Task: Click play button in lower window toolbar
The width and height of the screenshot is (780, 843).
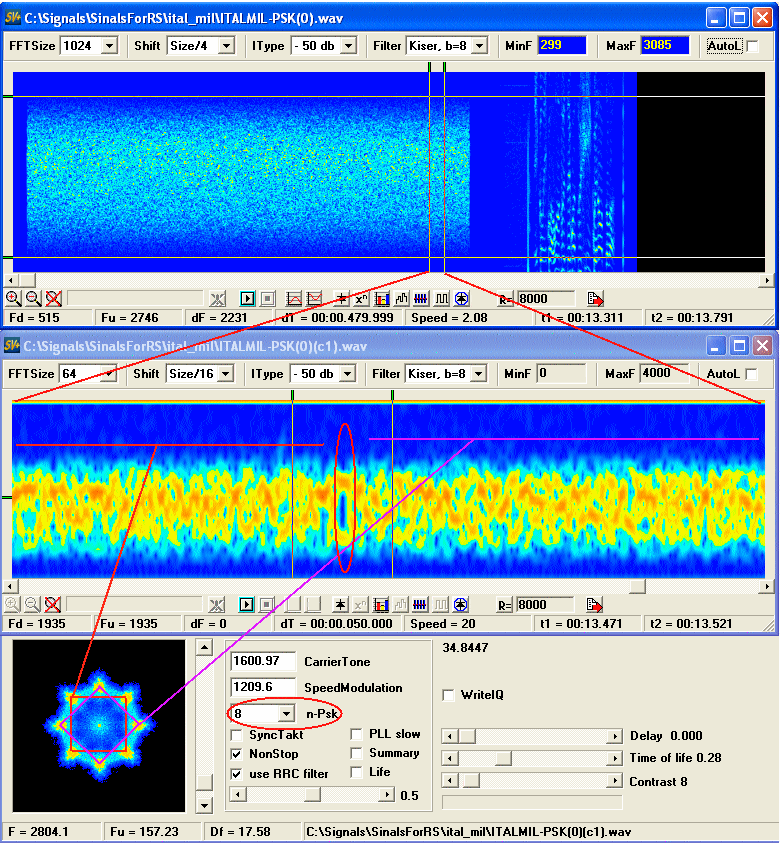Action: pyautogui.click(x=248, y=604)
